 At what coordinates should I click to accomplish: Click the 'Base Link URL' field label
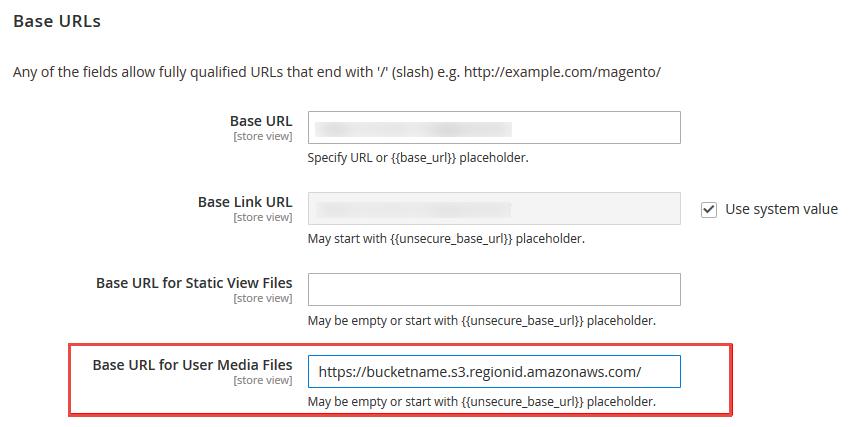245,202
